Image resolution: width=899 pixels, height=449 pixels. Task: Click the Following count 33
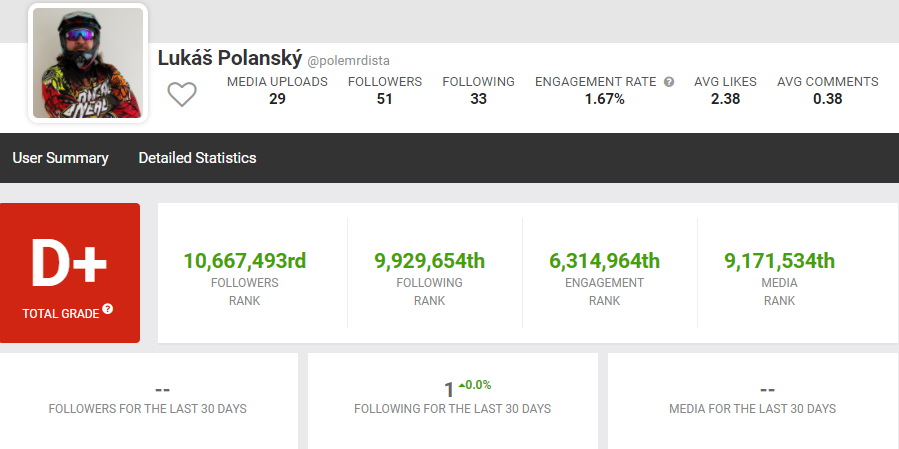[478, 99]
